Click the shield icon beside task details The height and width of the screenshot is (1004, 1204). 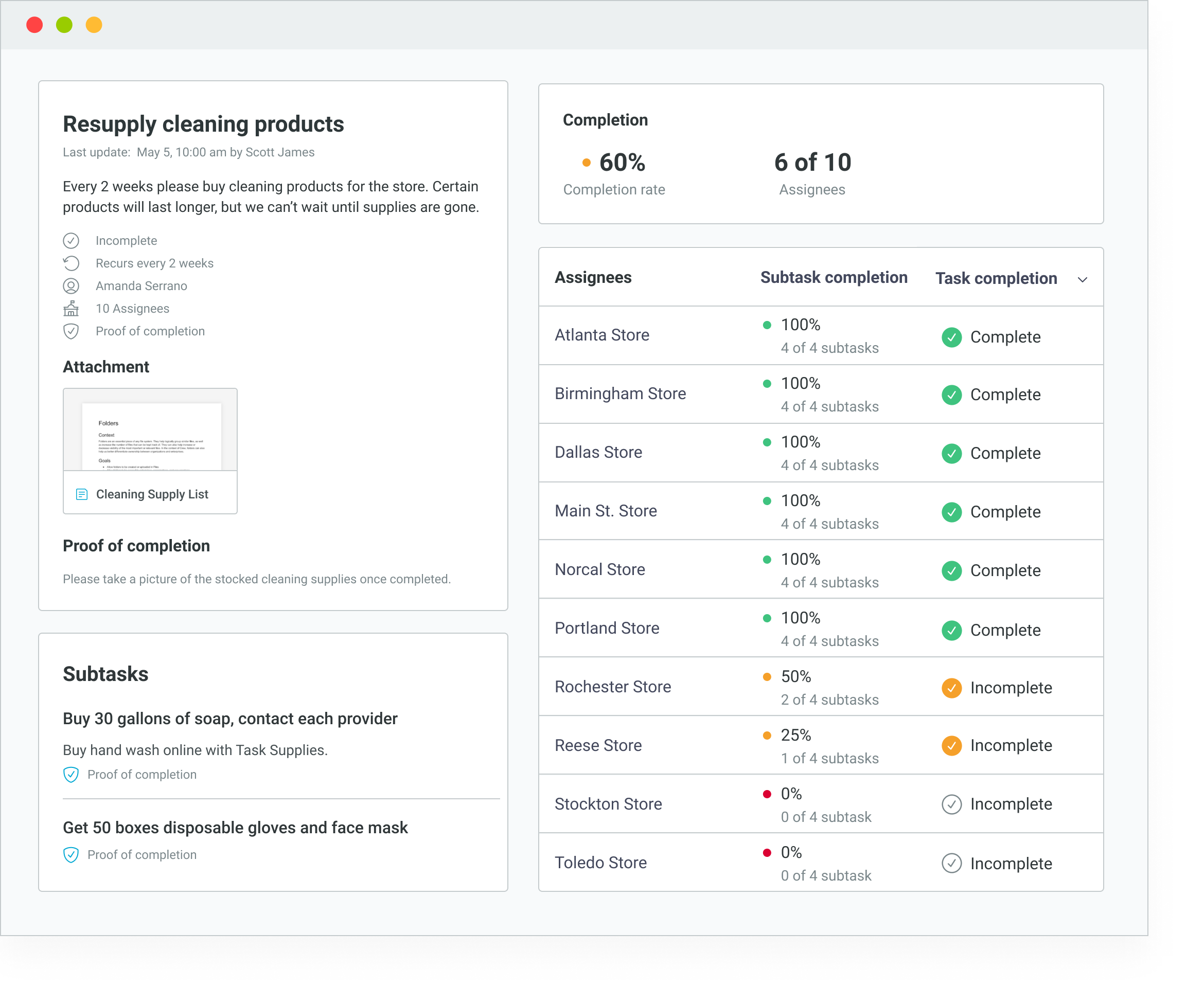tap(71, 331)
